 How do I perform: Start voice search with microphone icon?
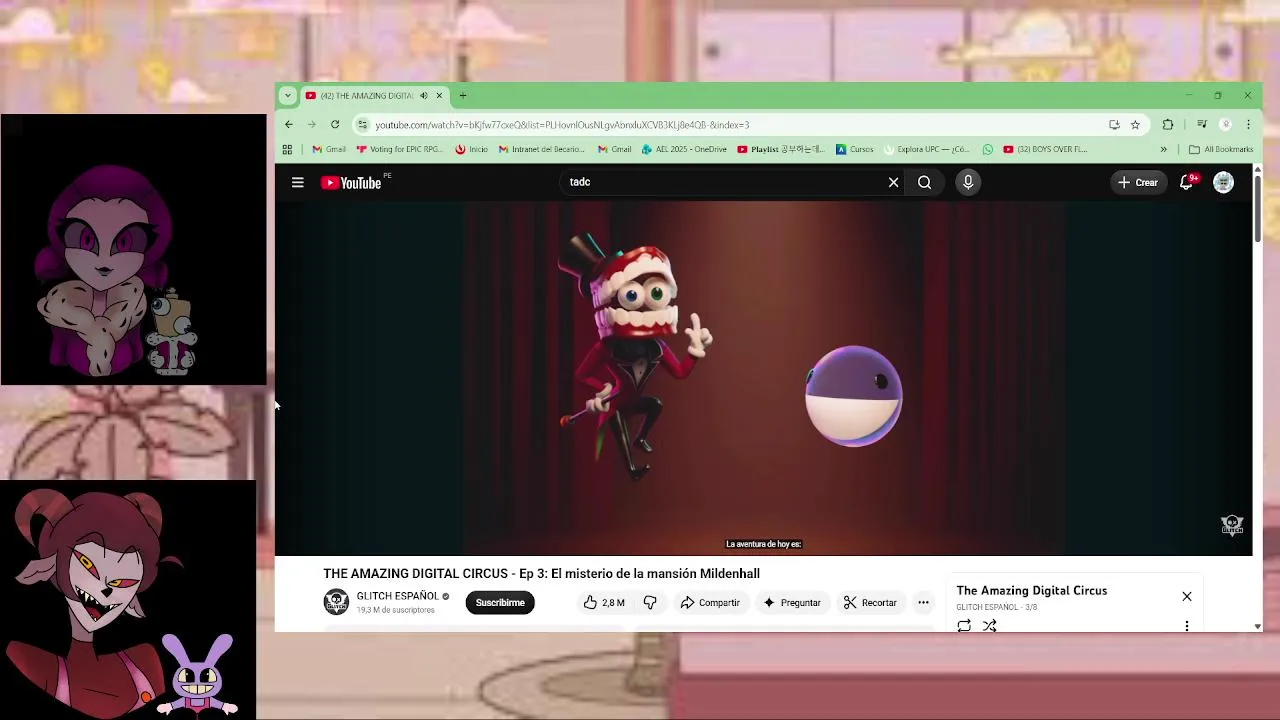[x=967, y=182]
